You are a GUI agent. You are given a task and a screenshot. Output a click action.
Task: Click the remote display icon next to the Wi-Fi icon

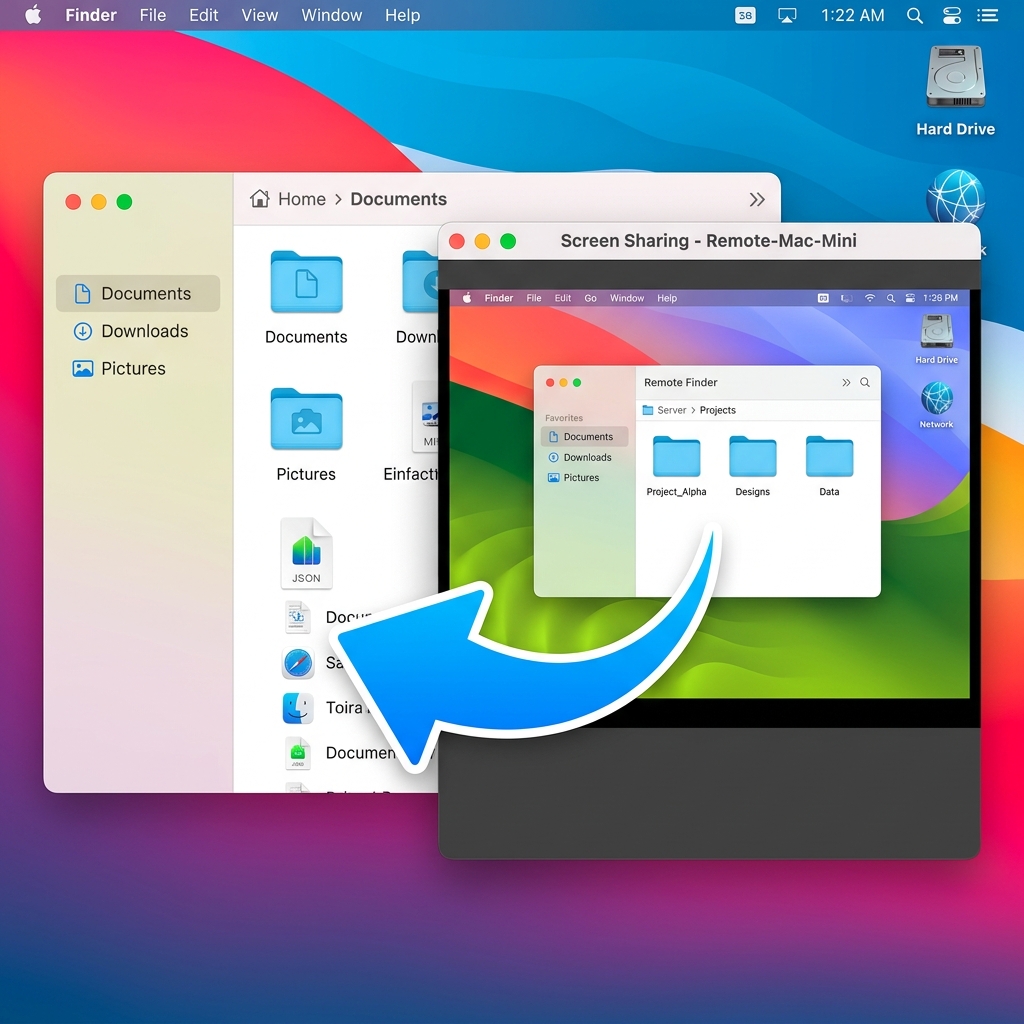pyautogui.click(x=846, y=298)
